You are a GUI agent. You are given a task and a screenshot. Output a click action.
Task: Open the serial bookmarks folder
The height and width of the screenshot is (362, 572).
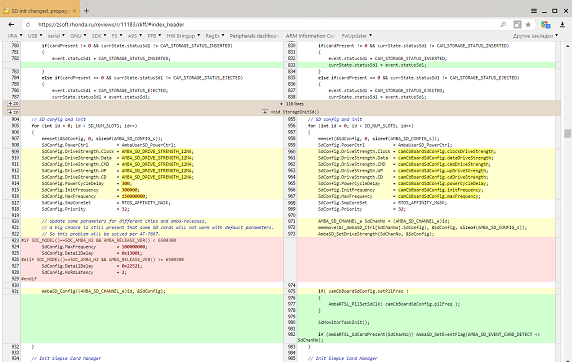(x=56, y=36)
